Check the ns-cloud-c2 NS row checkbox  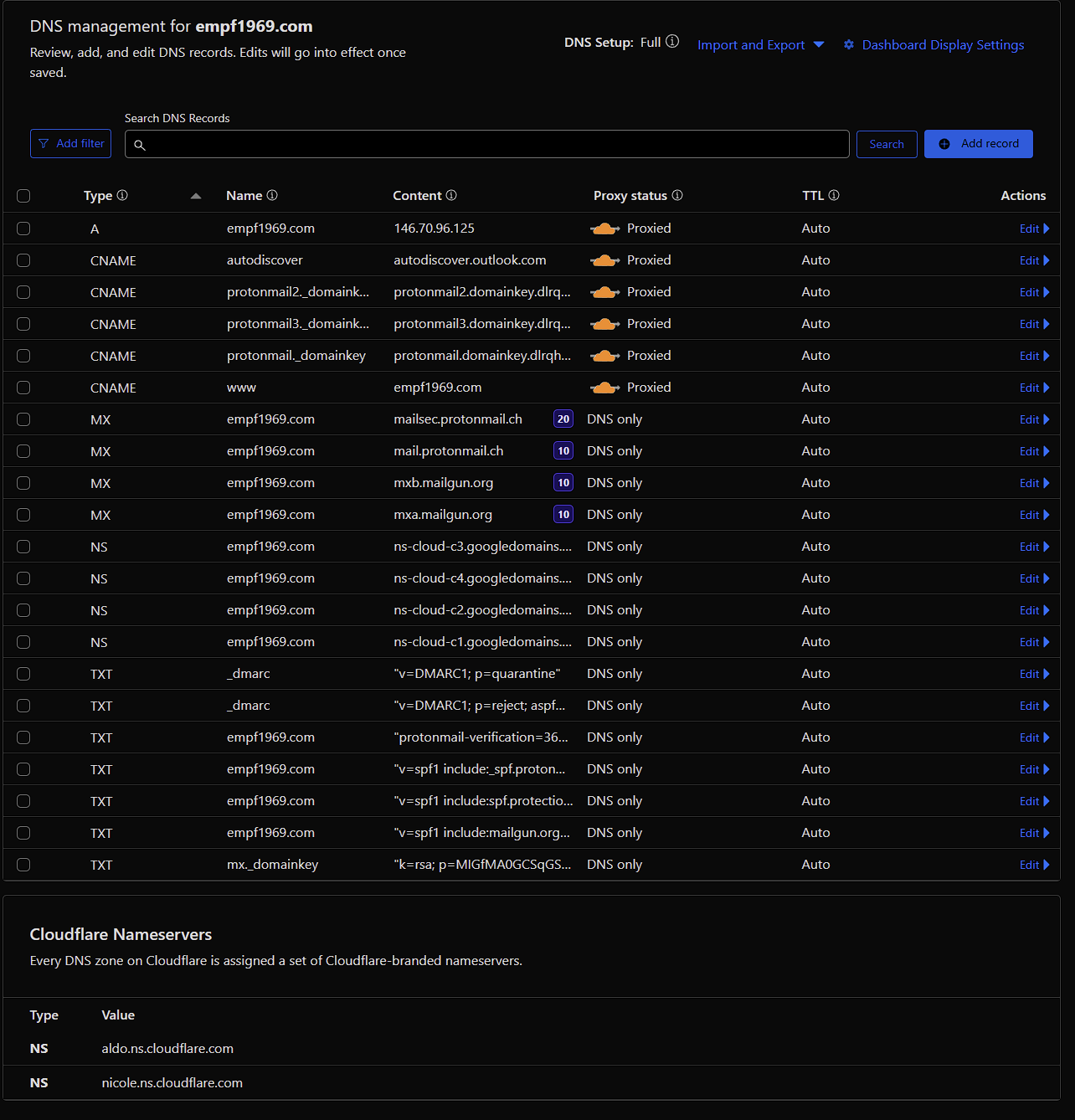23,610
